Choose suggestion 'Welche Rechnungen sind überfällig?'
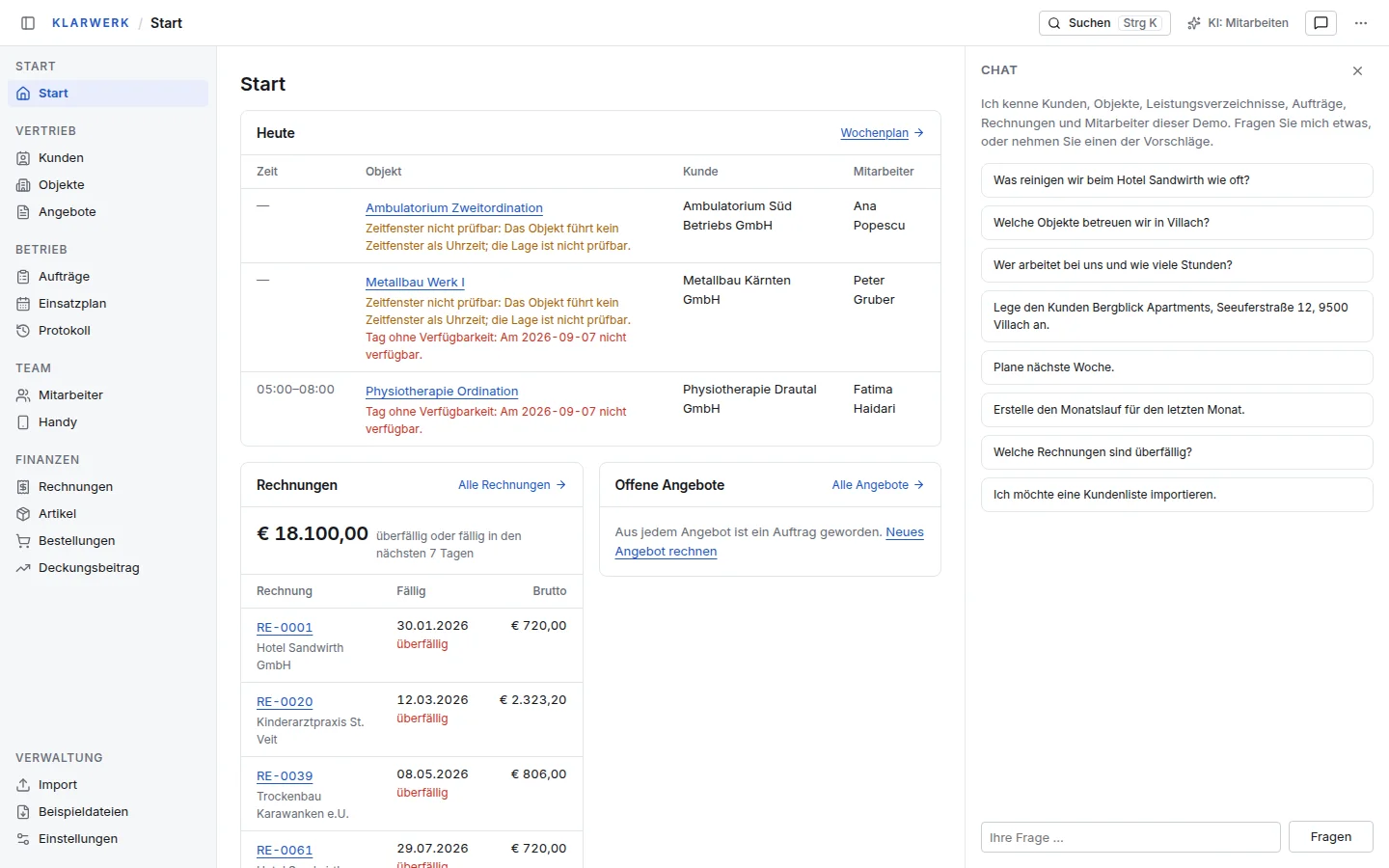Image resolution: width=1389 pixels, height=868 pixels. tap(1177, 452)
